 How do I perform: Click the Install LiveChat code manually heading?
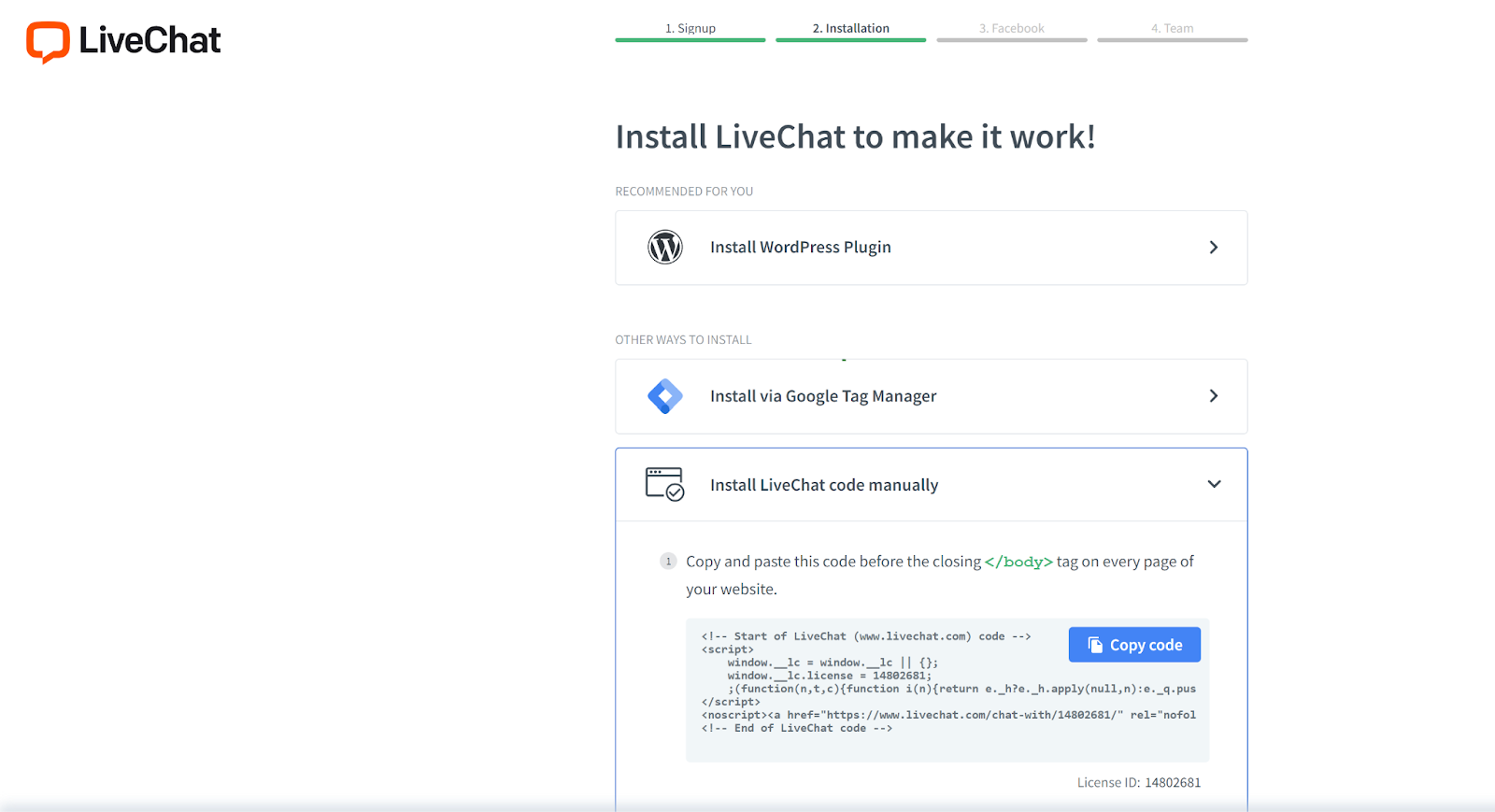pos(824,485)
